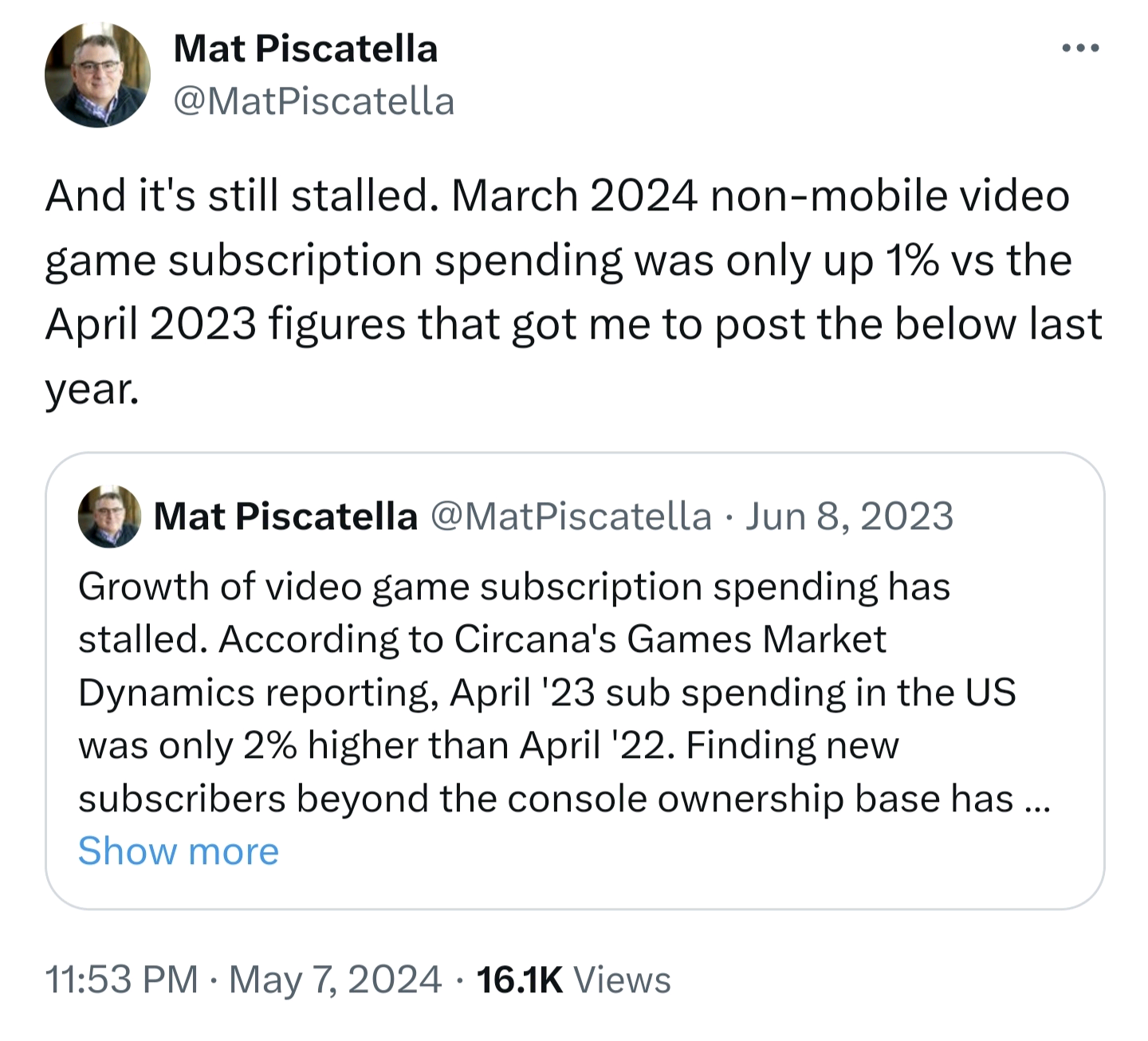The height and width of the screenshot is (1041, 1148).
Task: Click the bold Mat Piscatella name in quoted post
Action: tap(285, 517)
